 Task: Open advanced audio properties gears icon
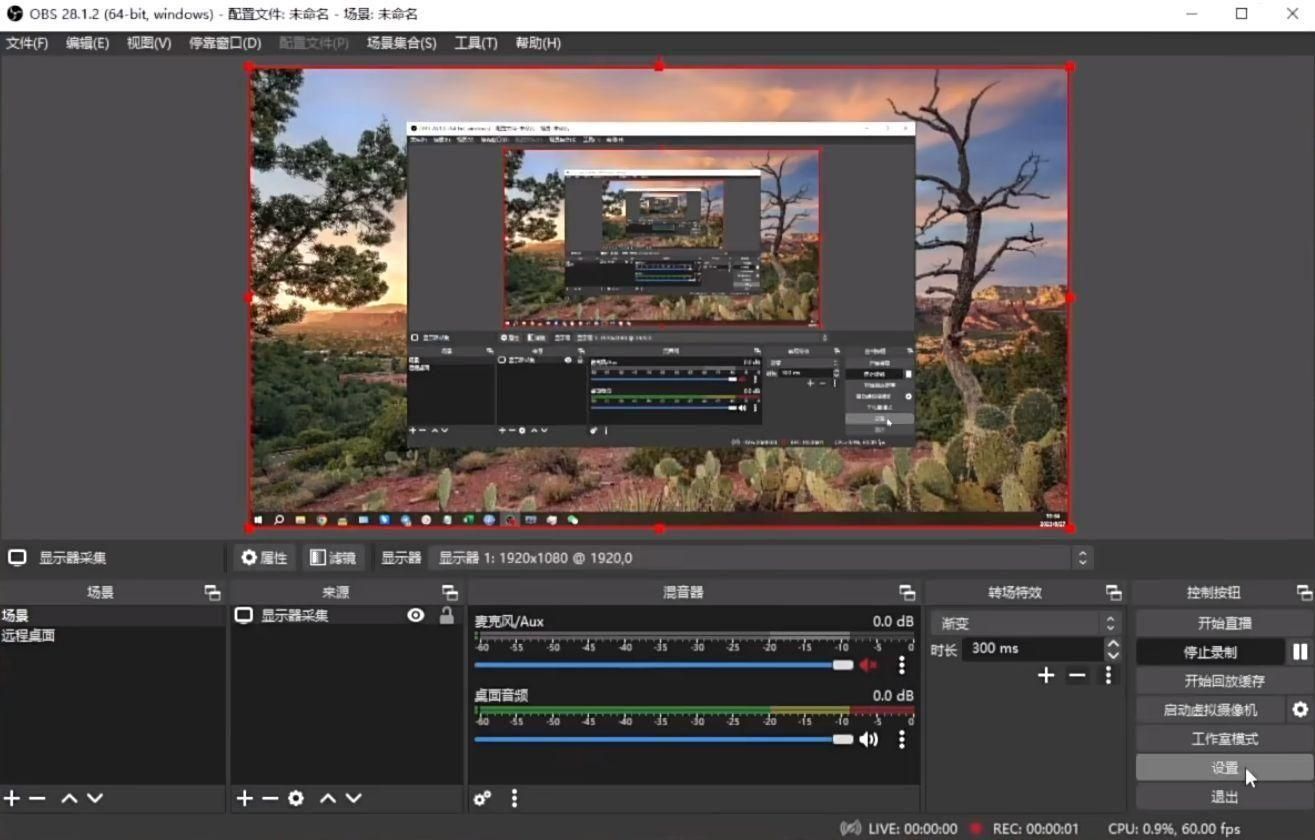[x=482, y=798]
